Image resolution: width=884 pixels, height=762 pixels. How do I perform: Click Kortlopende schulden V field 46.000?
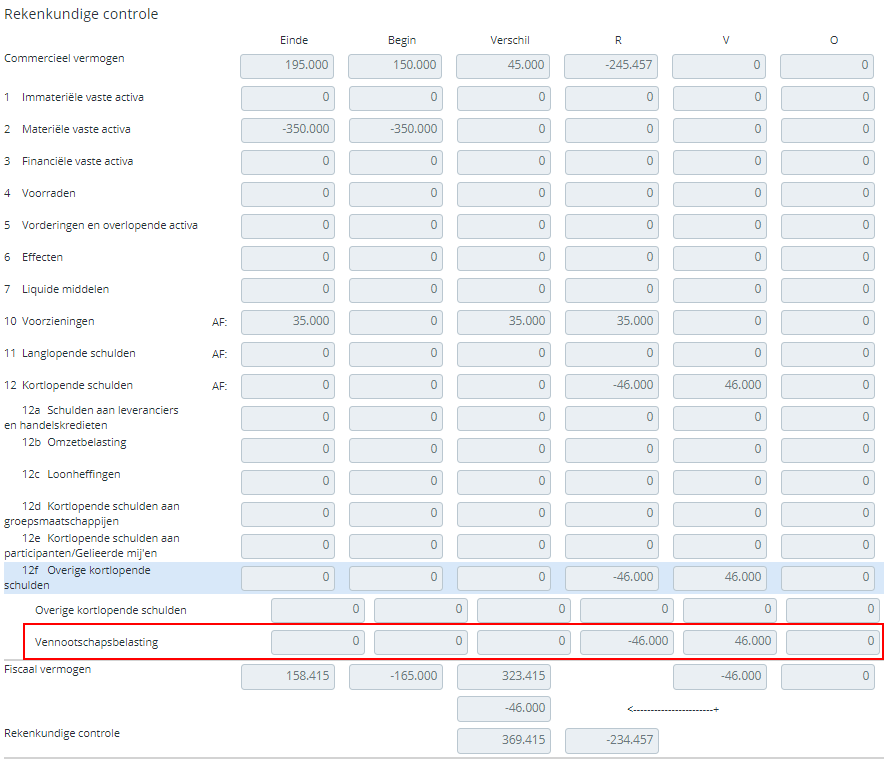pyautogui.click(x=720, y=386)
